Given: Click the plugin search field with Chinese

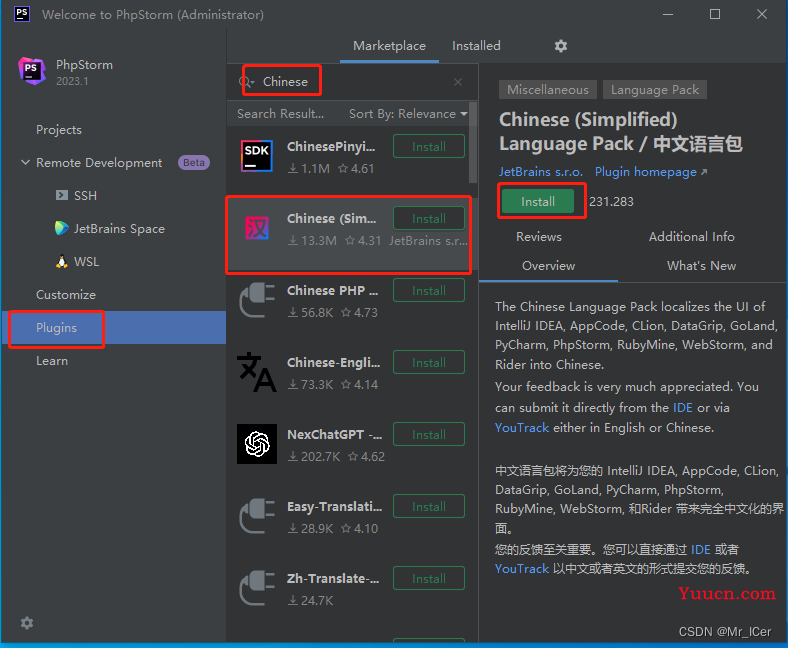Looking at the screenshot, I should point(352,81).
